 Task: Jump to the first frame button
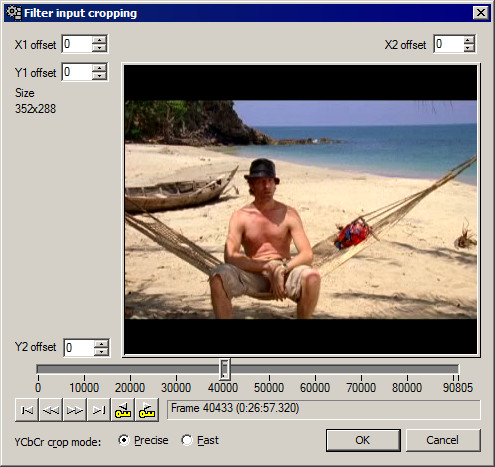point(27,410)
